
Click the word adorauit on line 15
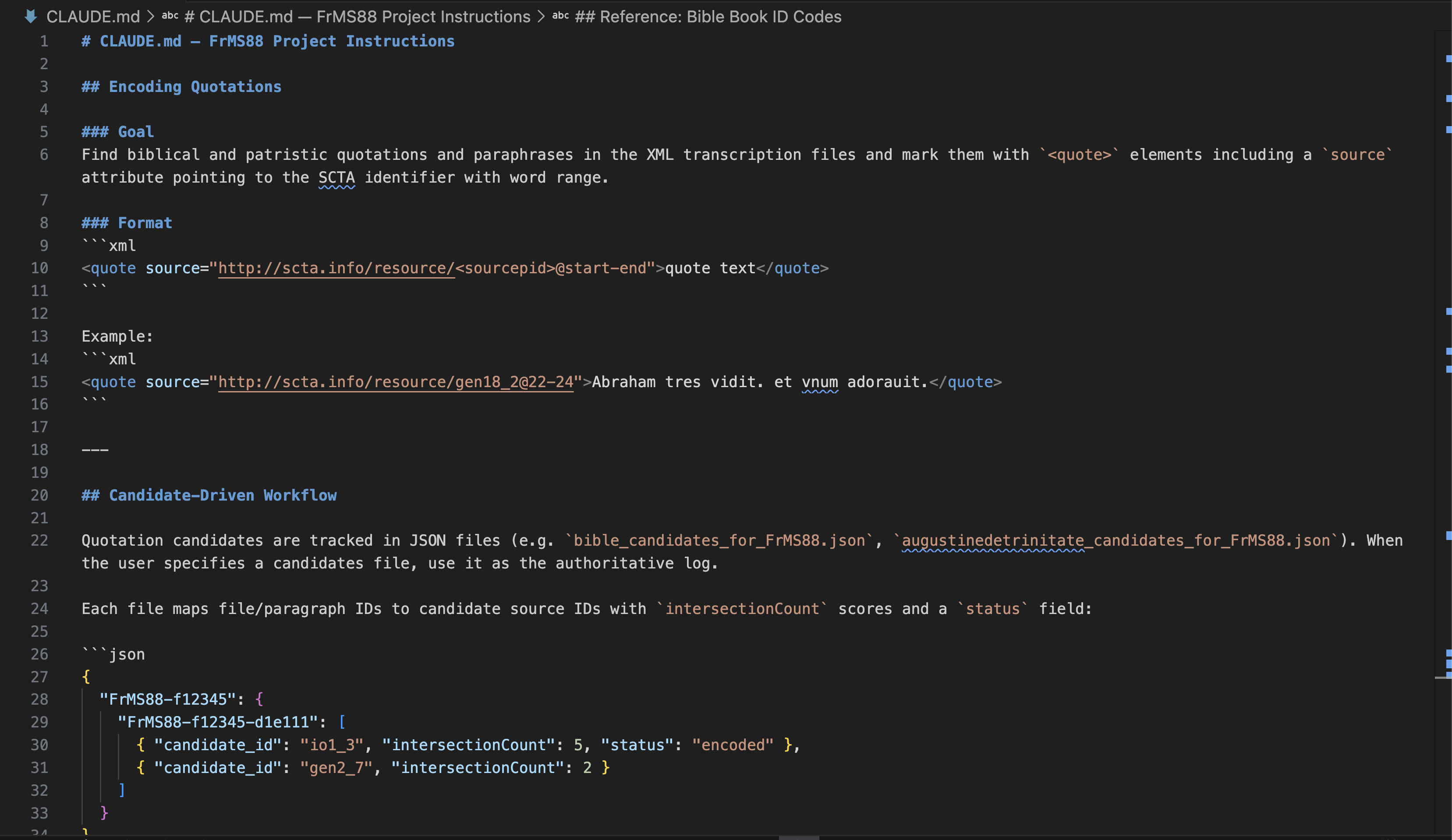(883, 382)
